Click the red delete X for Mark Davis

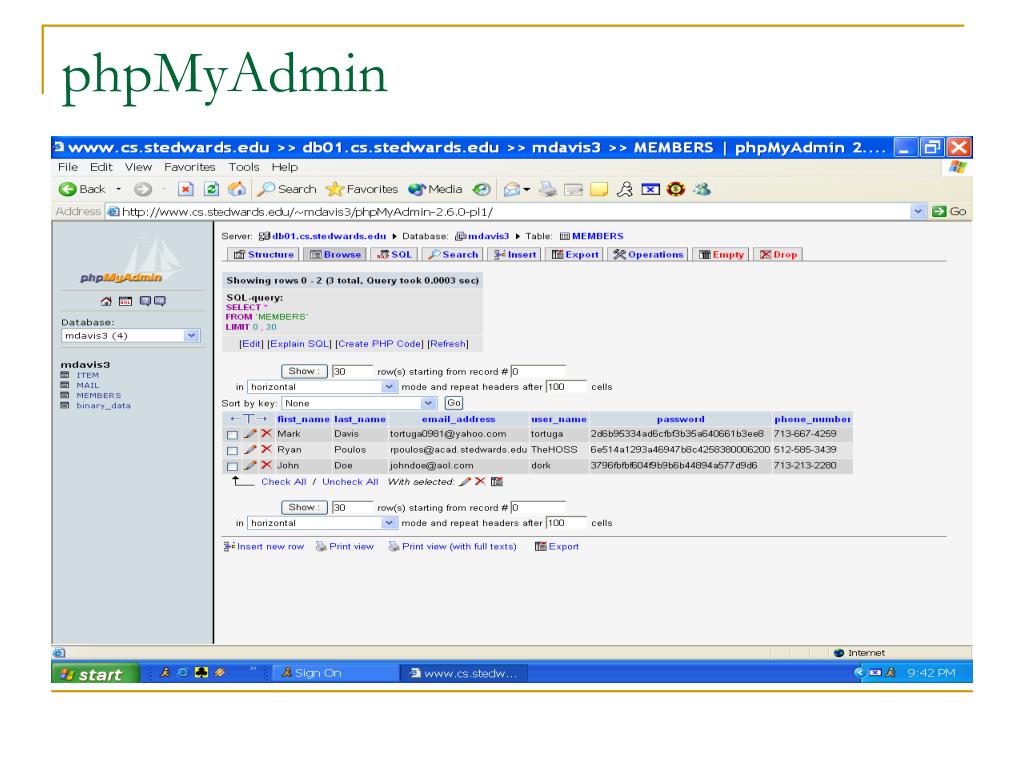pos(266,433)
